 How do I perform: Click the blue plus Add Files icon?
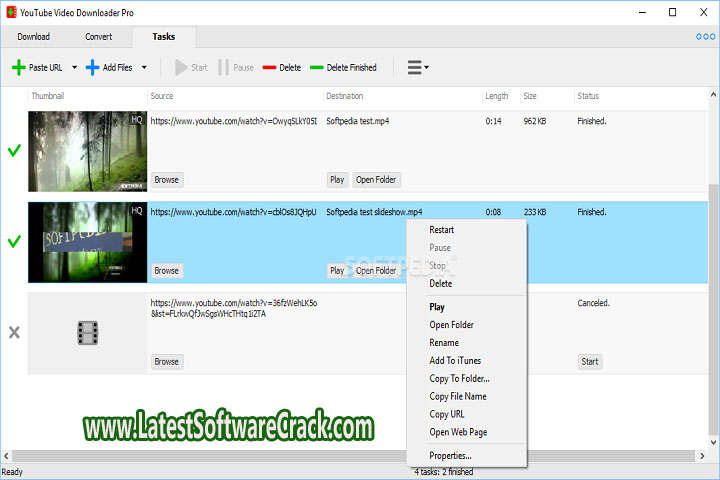coord(93,68)
